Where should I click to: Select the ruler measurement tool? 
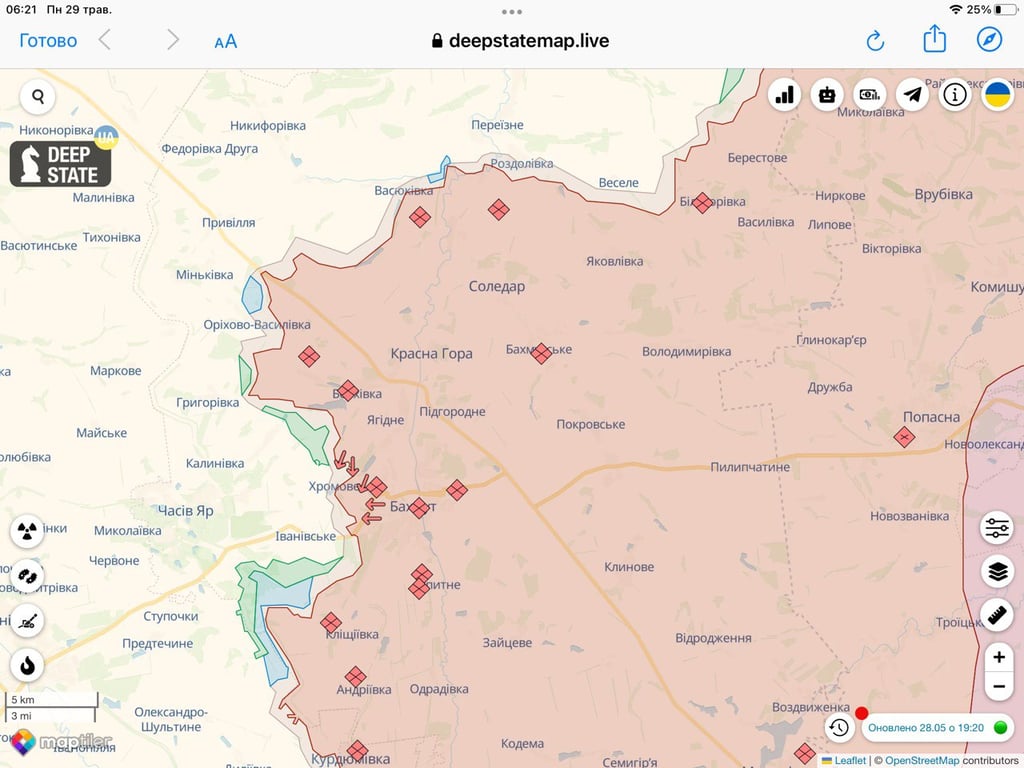pos(997,615)
